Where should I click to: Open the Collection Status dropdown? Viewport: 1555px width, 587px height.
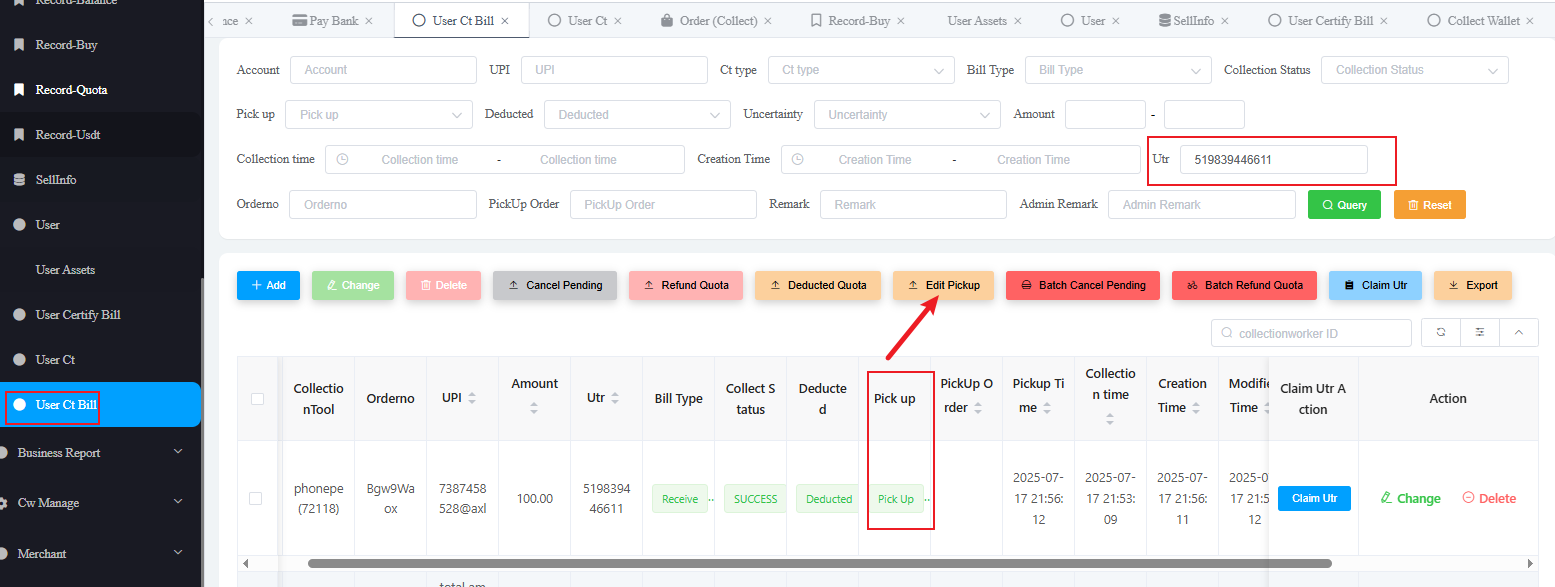pyautogui.click(x=1414, y=70)
